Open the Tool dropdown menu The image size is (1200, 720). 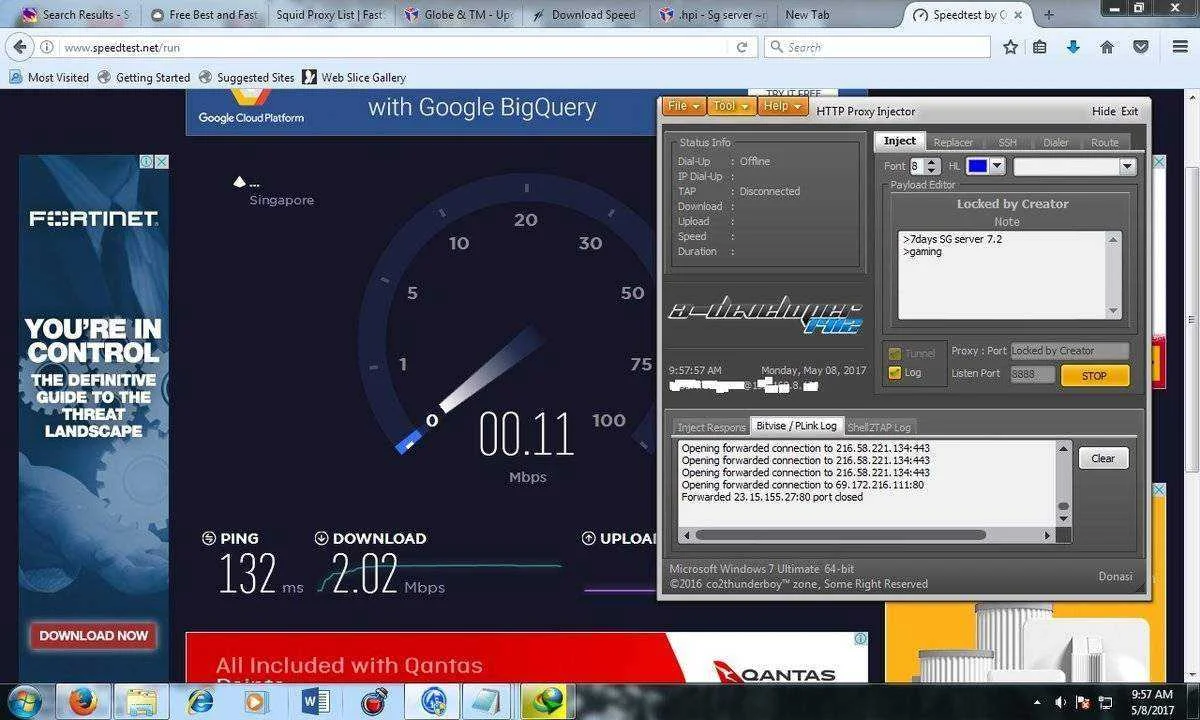pos(731,106)
